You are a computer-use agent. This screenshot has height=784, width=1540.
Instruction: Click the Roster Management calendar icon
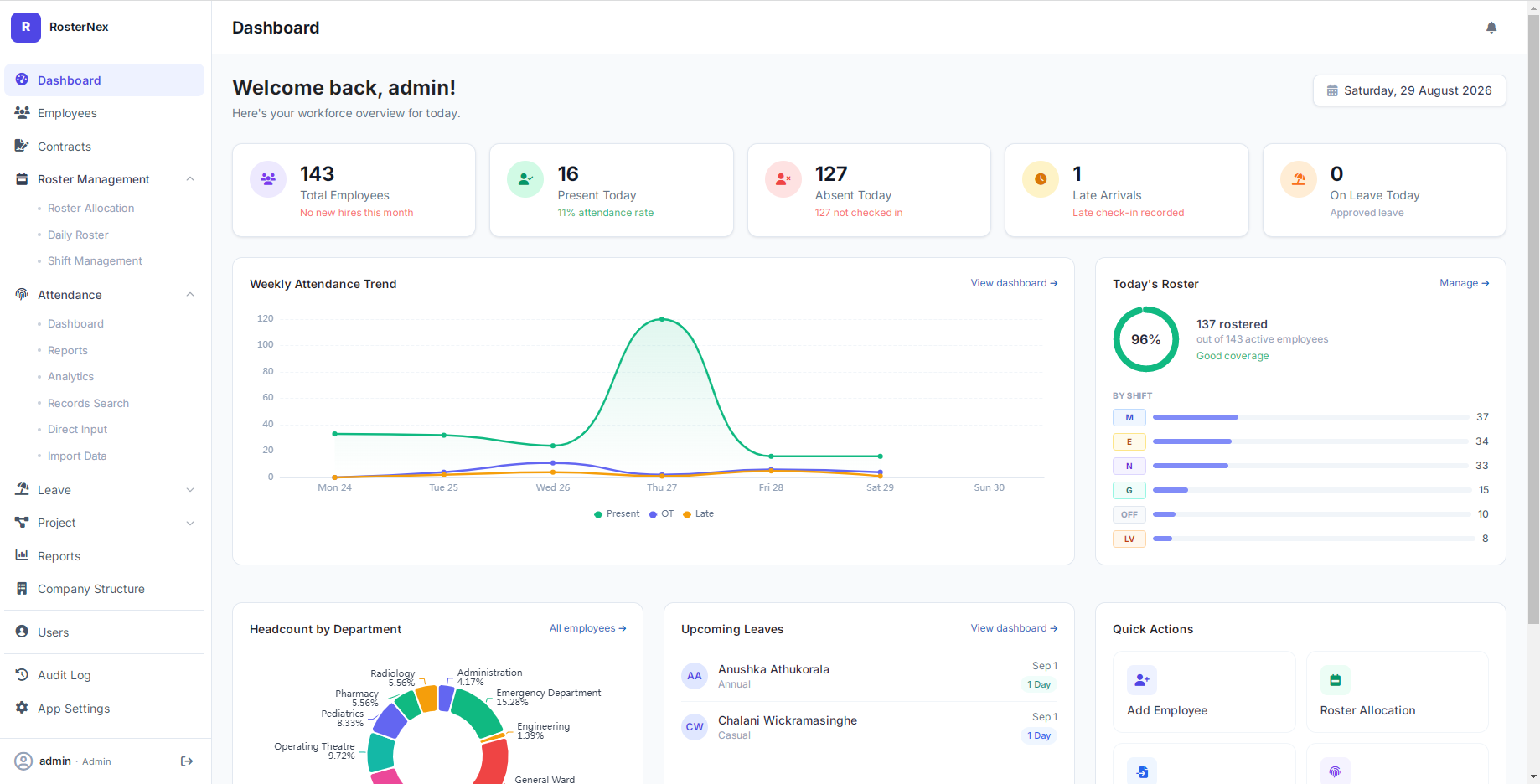click(x=22, y=178)
